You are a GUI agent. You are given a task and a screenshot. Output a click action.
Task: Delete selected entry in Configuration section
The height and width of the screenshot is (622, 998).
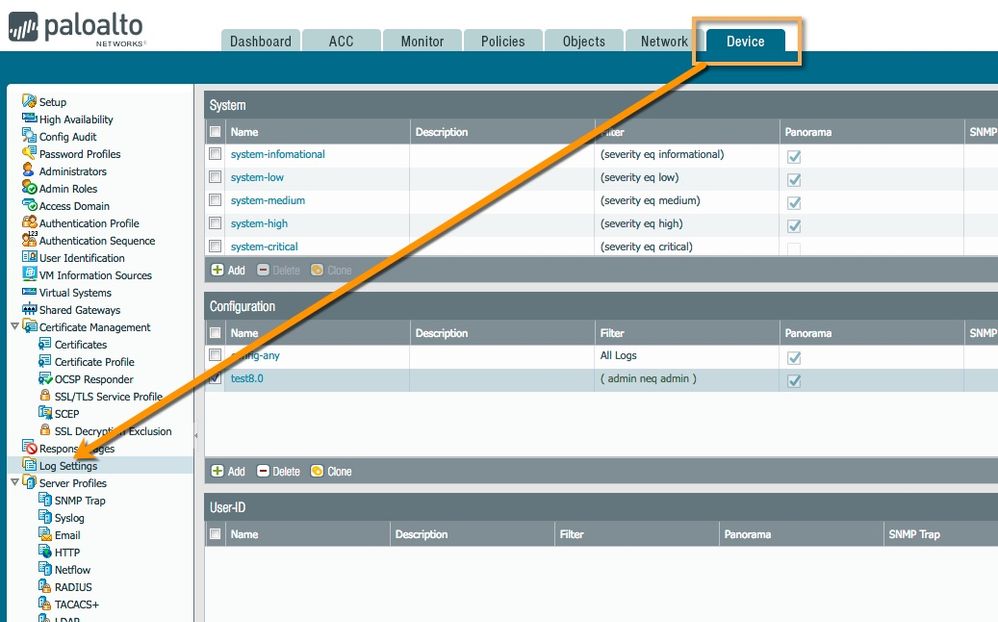(x=278, y=471)
